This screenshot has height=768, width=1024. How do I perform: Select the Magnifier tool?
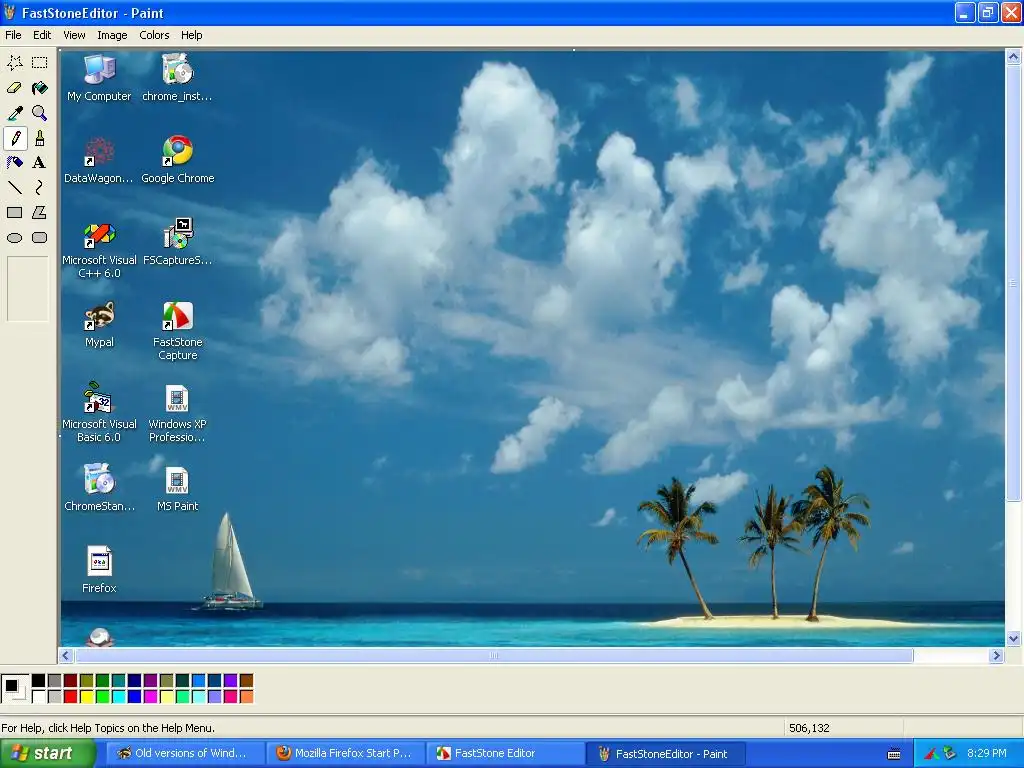(40, 113)
